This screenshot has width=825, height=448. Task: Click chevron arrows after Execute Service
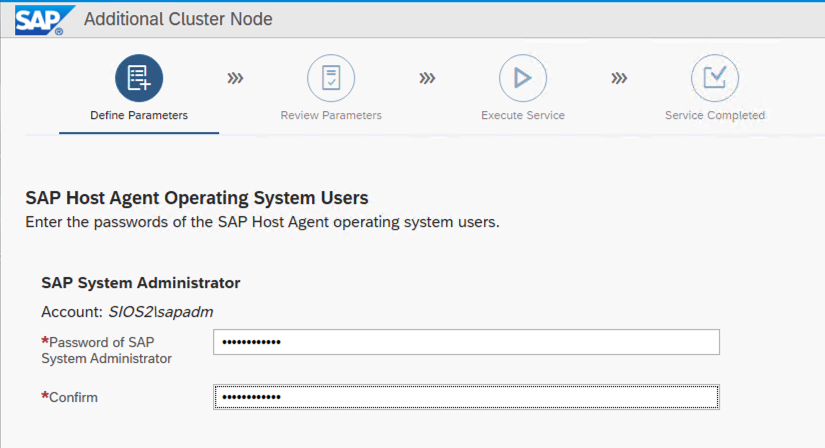(x=619, y=78)
